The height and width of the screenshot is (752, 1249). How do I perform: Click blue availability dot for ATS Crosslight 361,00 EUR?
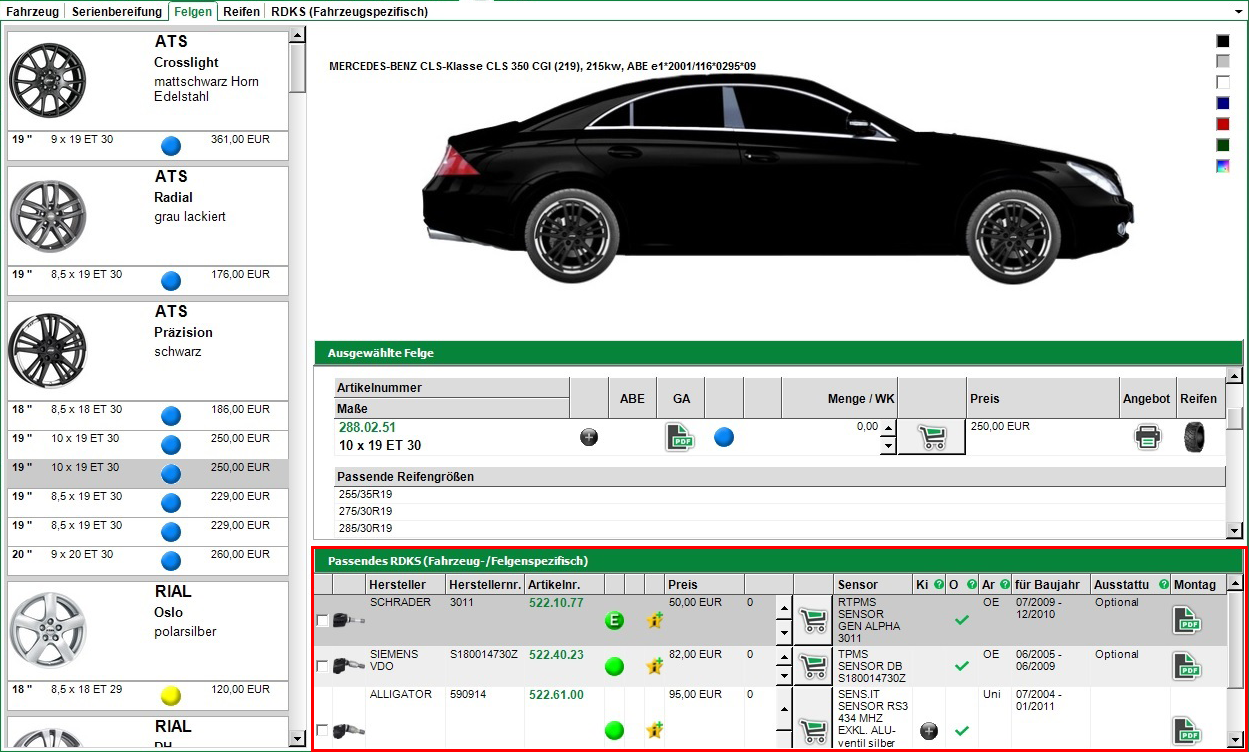[x=171, y=146]
